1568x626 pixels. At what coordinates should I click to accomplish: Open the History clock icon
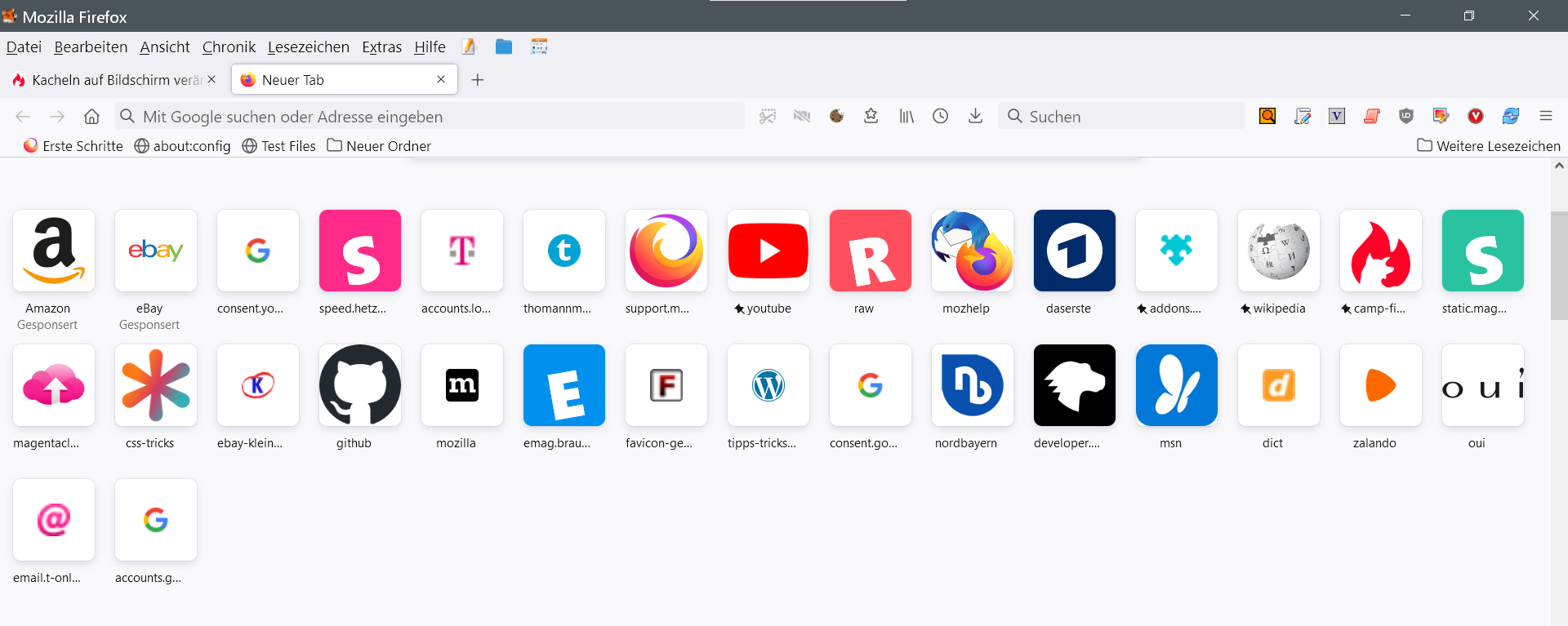tap(941, 117)
